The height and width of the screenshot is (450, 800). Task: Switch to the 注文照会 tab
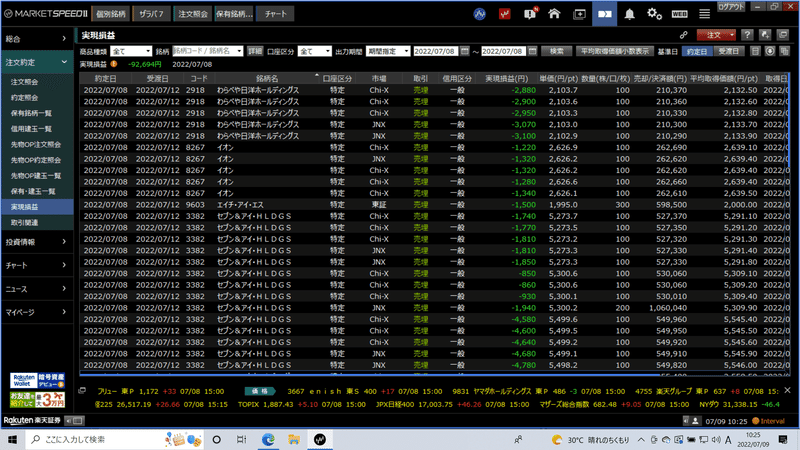(193, 14)
